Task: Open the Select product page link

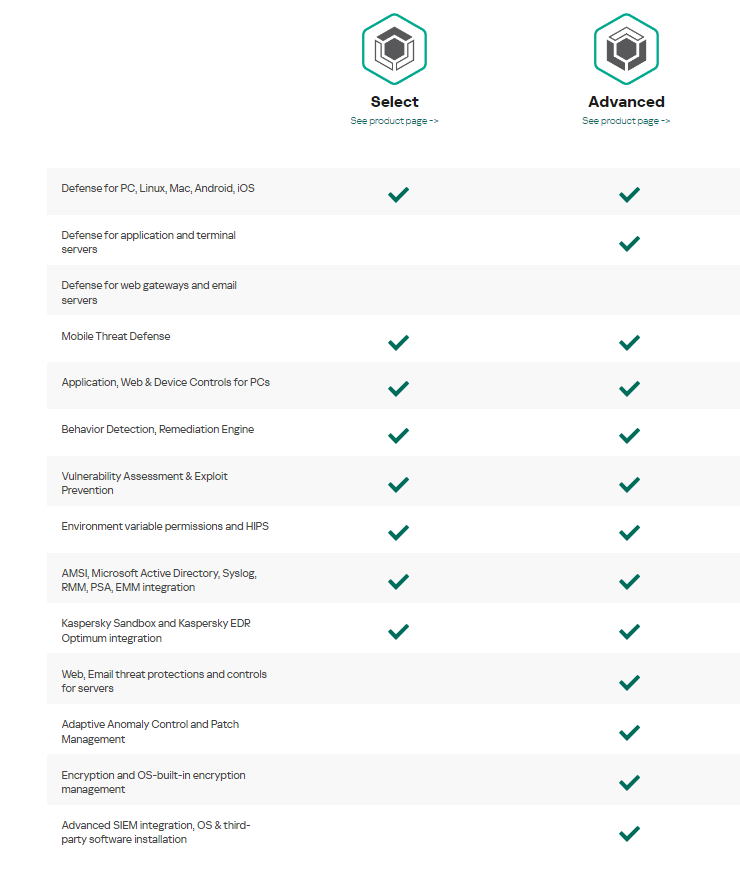Action: tap(394, 121)
